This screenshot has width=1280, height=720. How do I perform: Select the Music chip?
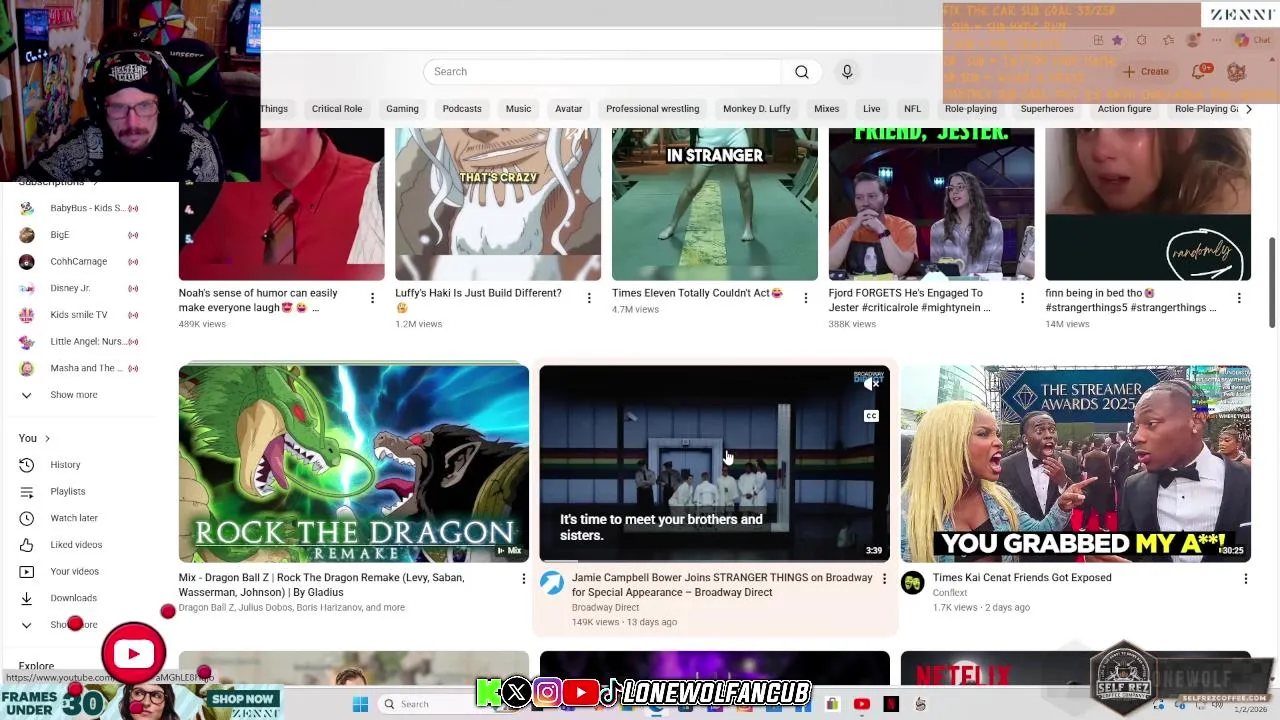[x=518, y=109]
